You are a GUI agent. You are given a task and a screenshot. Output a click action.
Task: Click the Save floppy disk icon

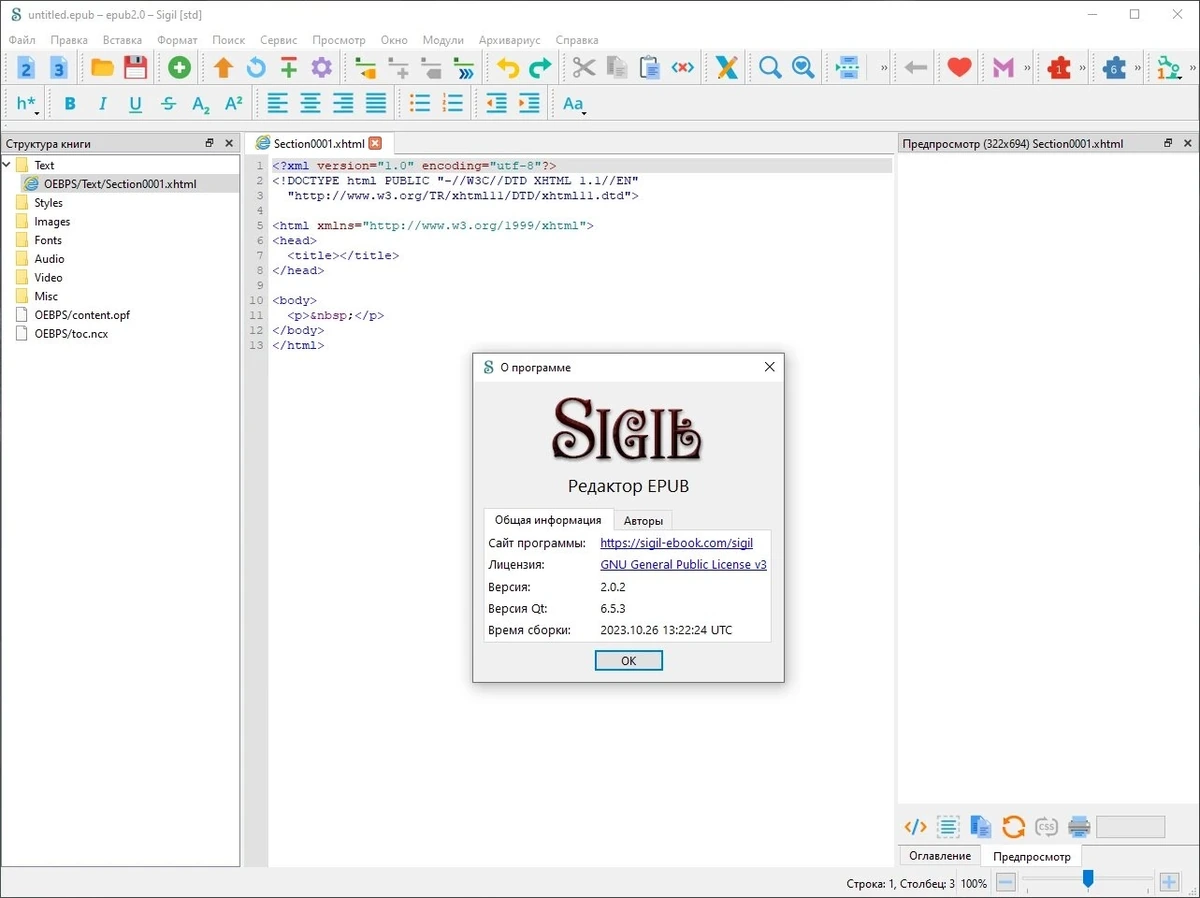[135, 68]
